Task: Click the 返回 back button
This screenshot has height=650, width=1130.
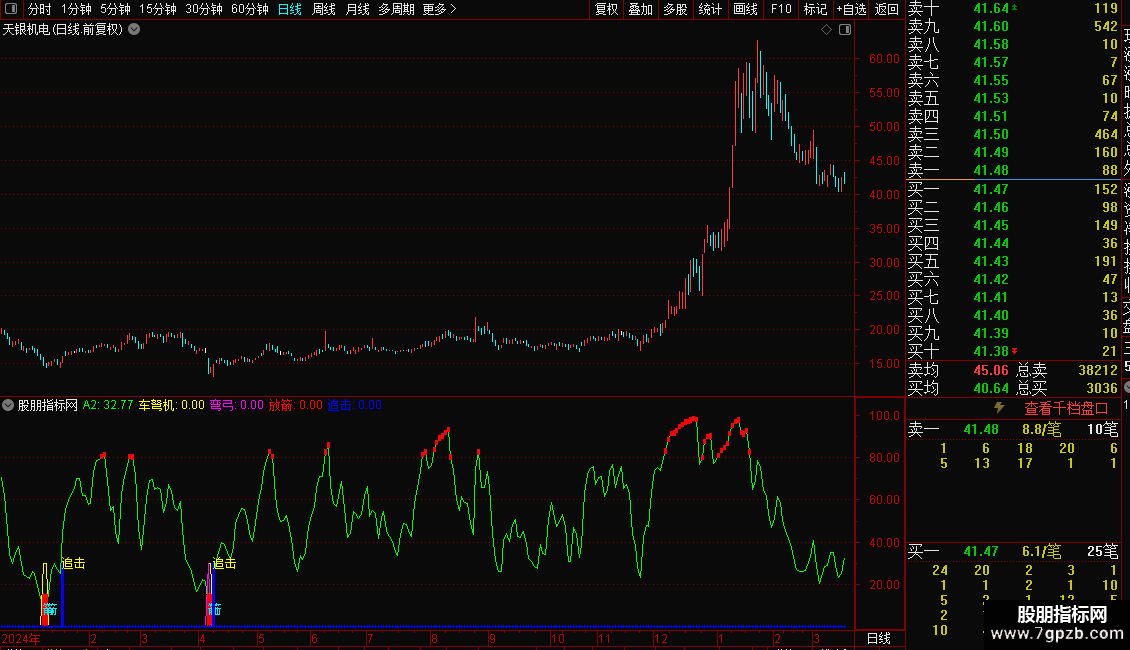Action: click(x=886, y=9)
